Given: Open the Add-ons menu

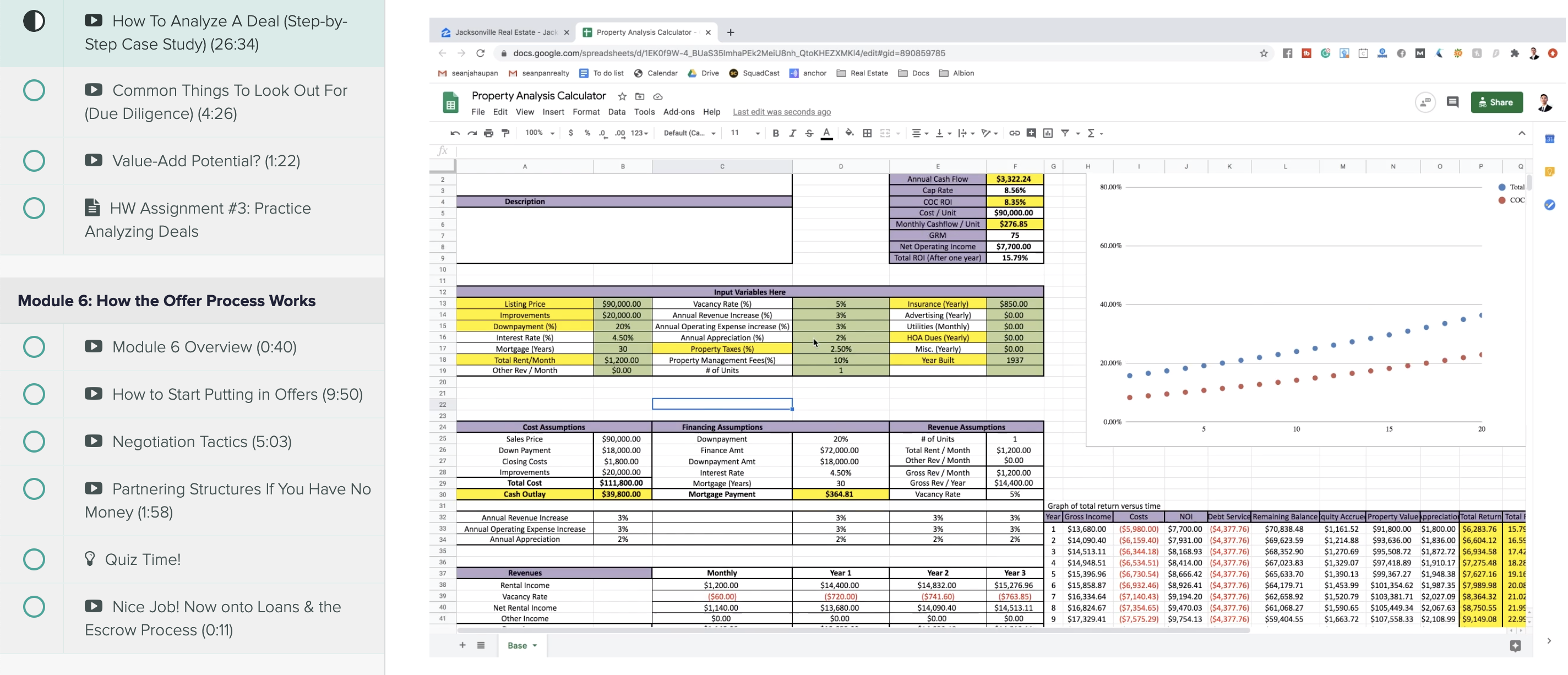Looking at the screenshot, I should coord(679,112).
